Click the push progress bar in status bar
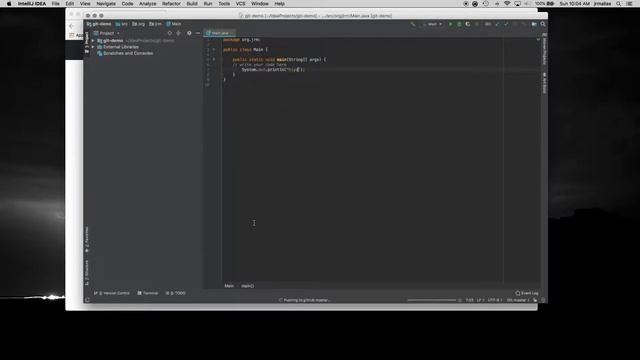 (431, 300)
